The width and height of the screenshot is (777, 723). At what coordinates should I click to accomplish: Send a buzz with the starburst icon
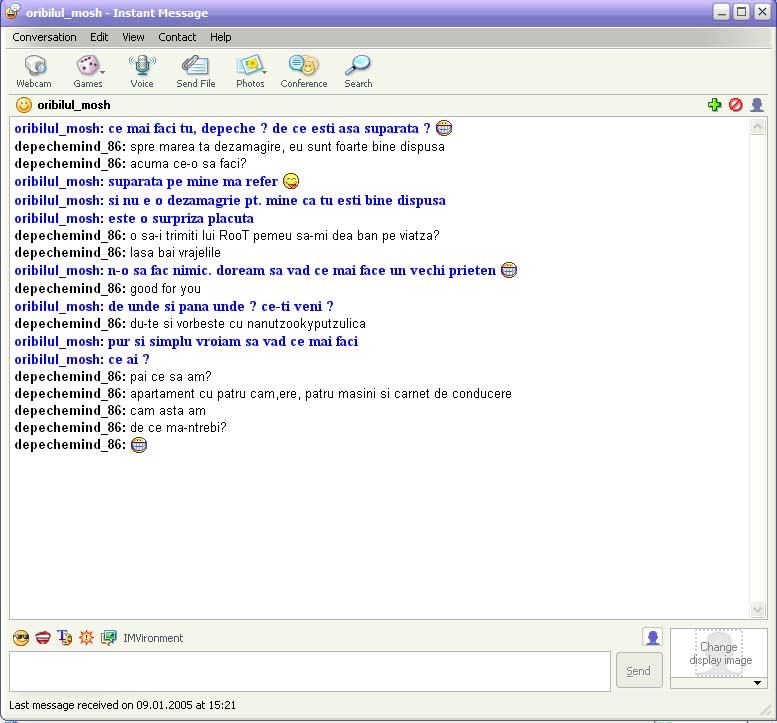(x=86, y=638)
